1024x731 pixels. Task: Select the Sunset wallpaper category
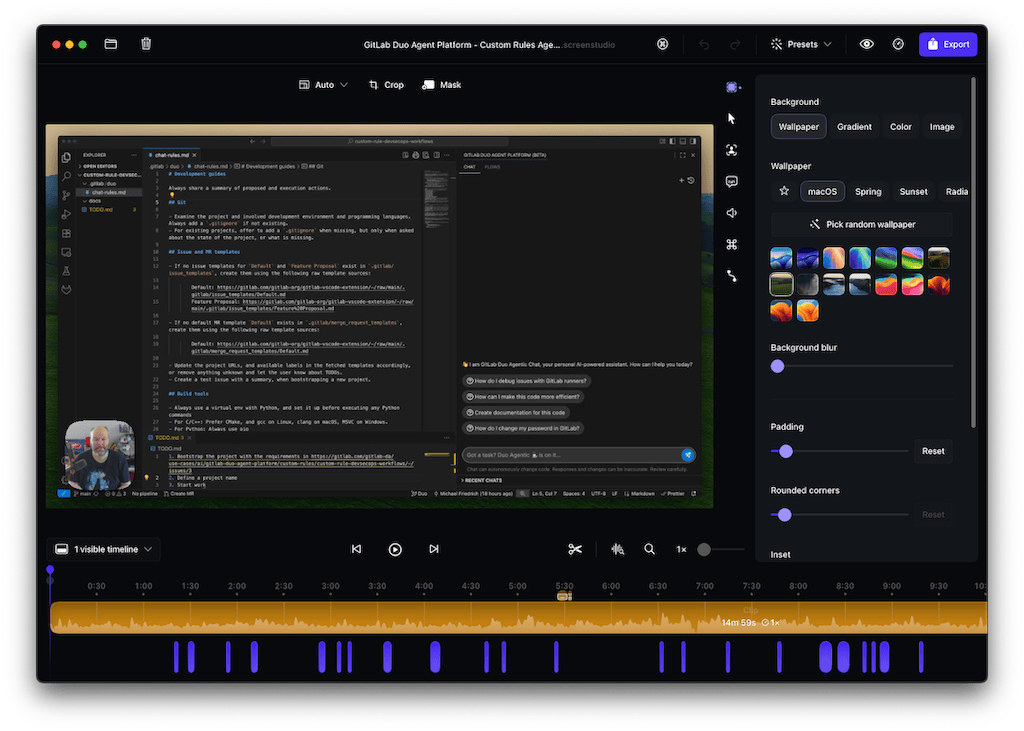click(x=913, y=191)
